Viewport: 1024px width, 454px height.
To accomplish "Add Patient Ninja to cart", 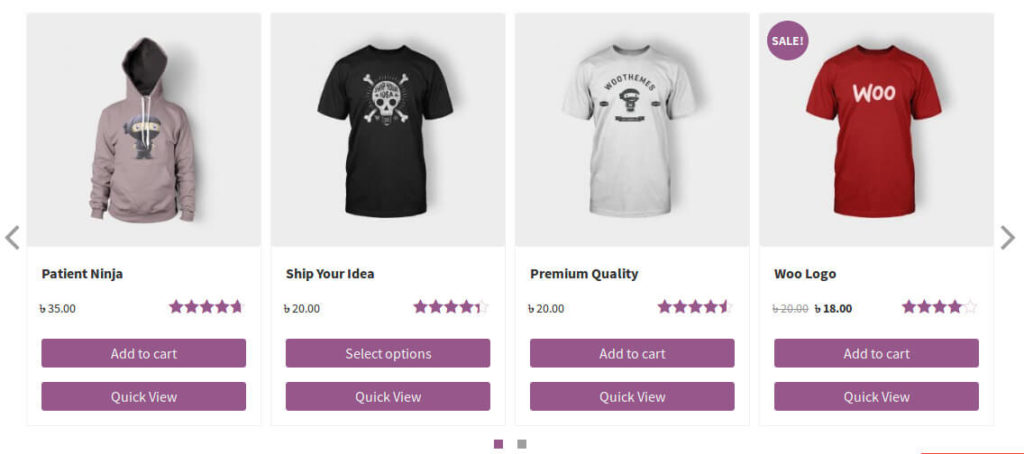I will [x=144, y=353].
